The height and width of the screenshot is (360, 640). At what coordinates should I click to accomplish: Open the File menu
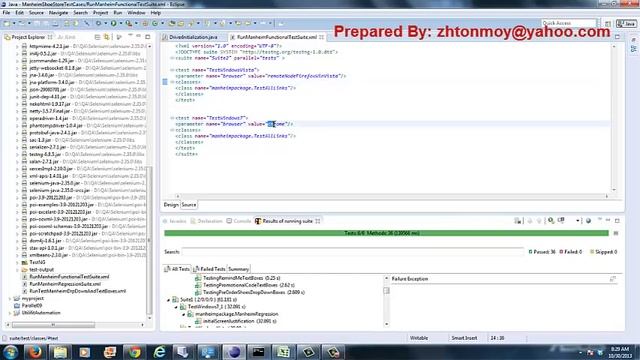[7, 13]
